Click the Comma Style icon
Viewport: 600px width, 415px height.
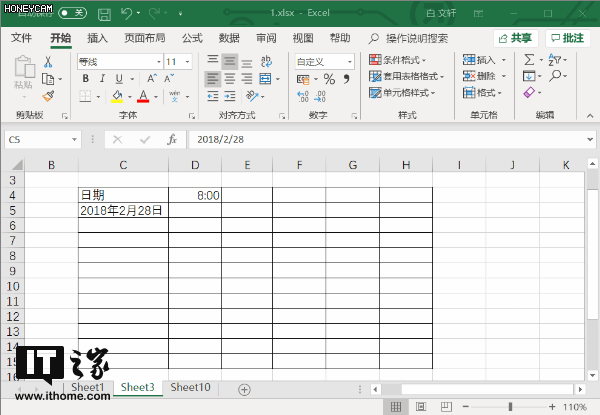point(346,79)
